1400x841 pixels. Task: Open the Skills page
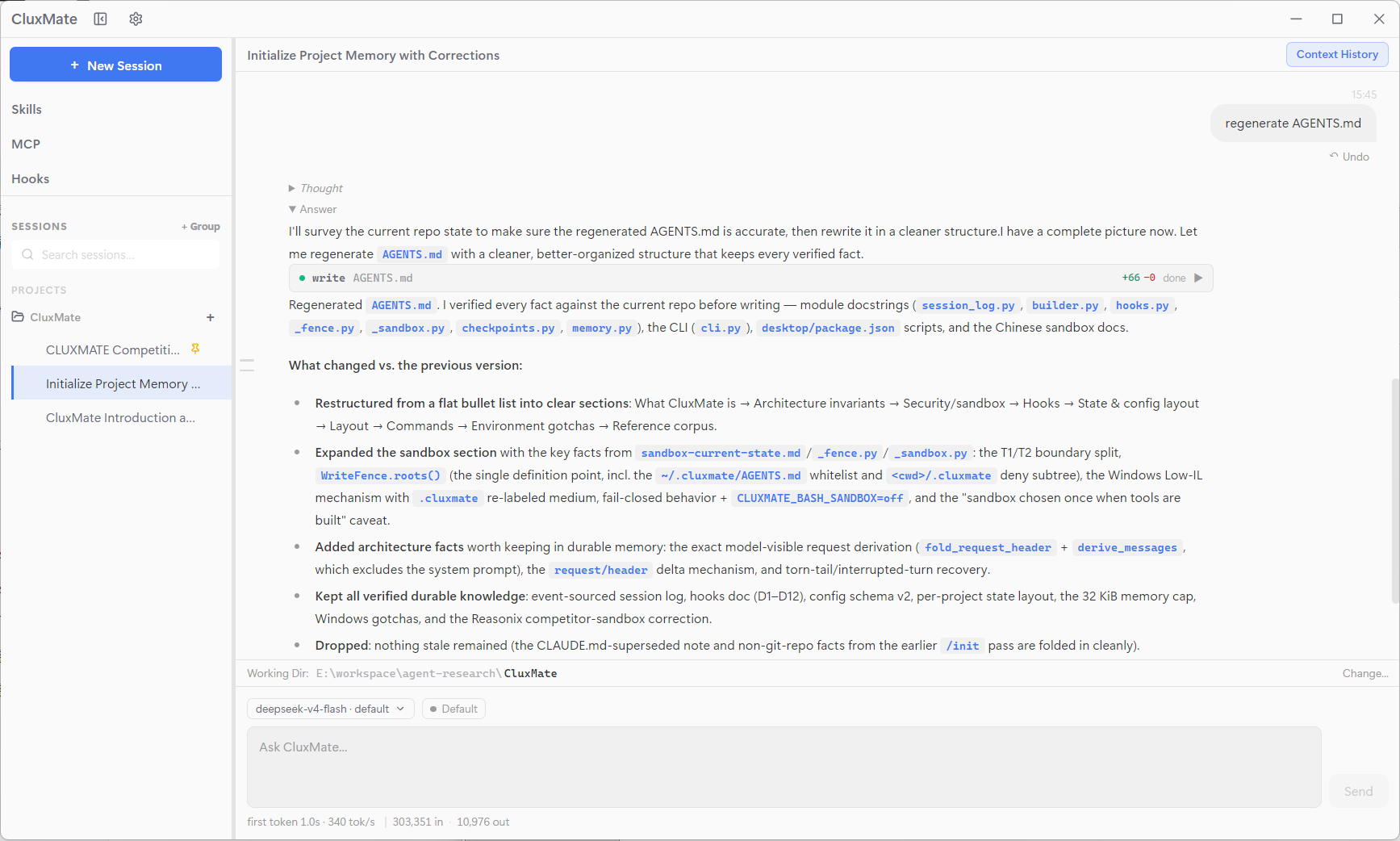27,109
